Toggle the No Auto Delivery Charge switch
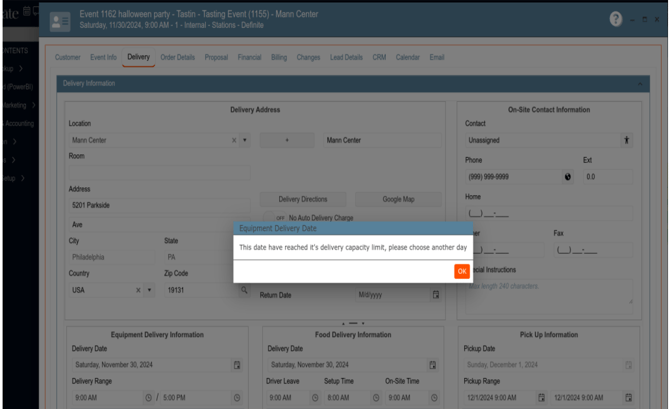The width and height of the screenshot is (670, 409). coord(279,218)
